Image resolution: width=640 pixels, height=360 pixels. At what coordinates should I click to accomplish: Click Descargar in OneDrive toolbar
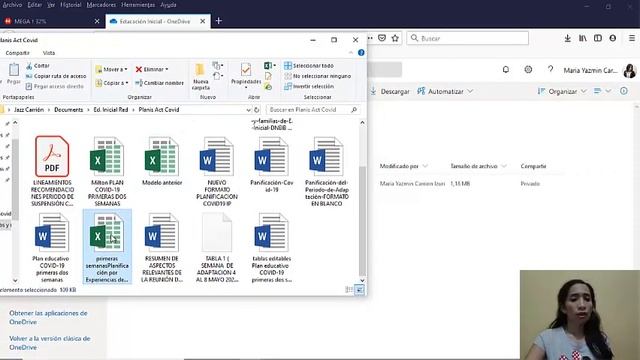pos(390,91)
